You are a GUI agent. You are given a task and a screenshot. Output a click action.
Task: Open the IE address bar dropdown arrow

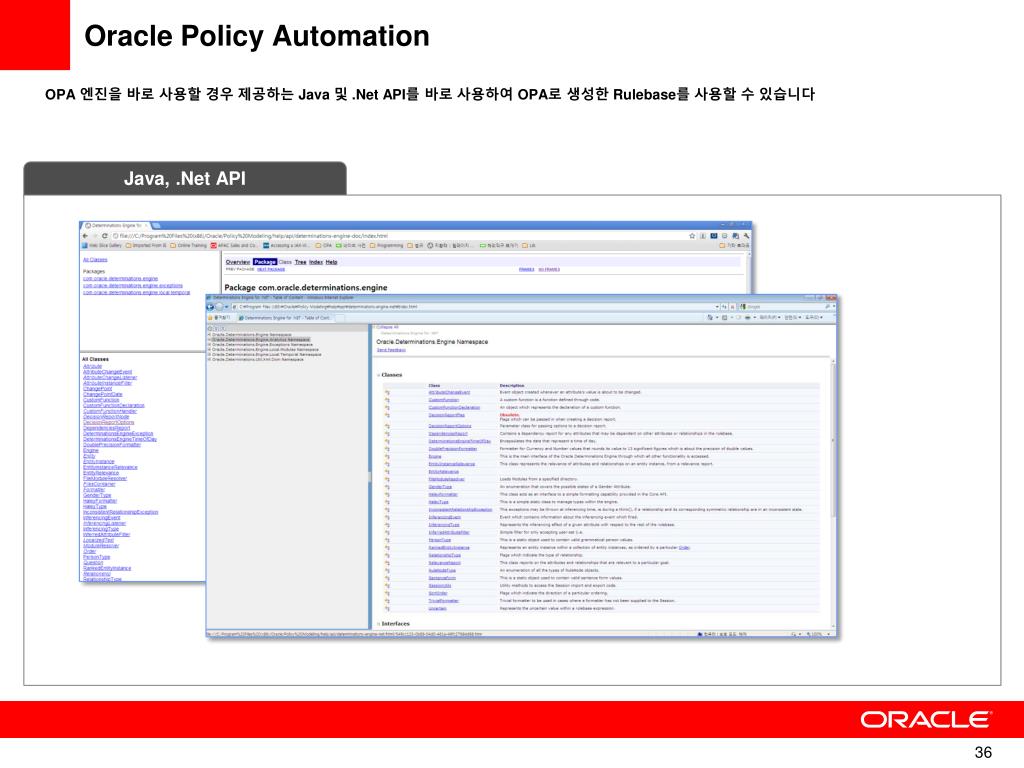[717, 306]
